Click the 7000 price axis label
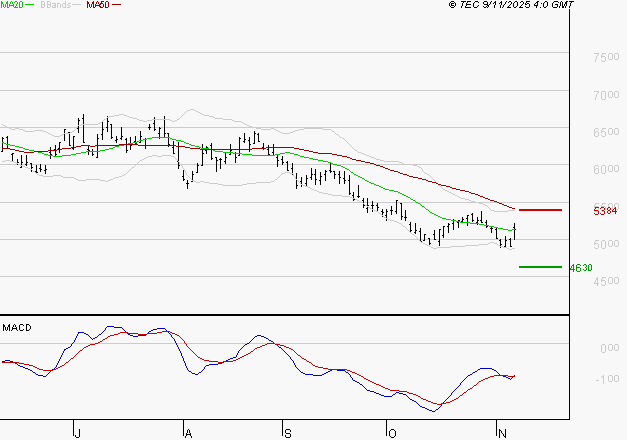 (606, 95)
